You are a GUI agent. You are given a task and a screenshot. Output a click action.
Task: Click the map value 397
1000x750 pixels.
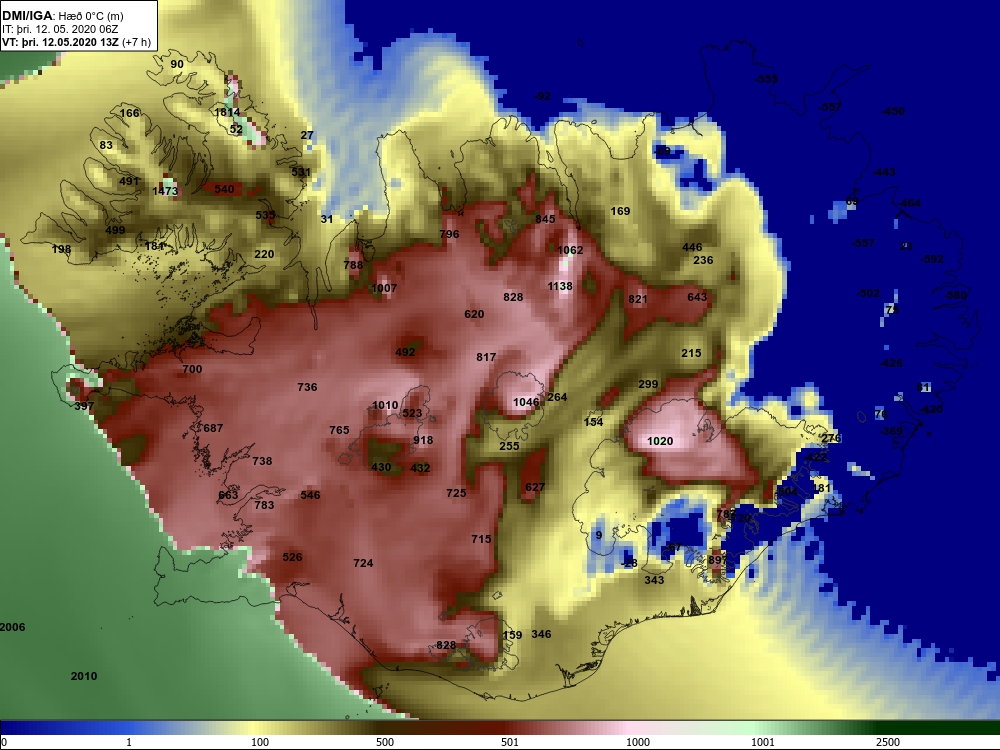pos(84,406)
